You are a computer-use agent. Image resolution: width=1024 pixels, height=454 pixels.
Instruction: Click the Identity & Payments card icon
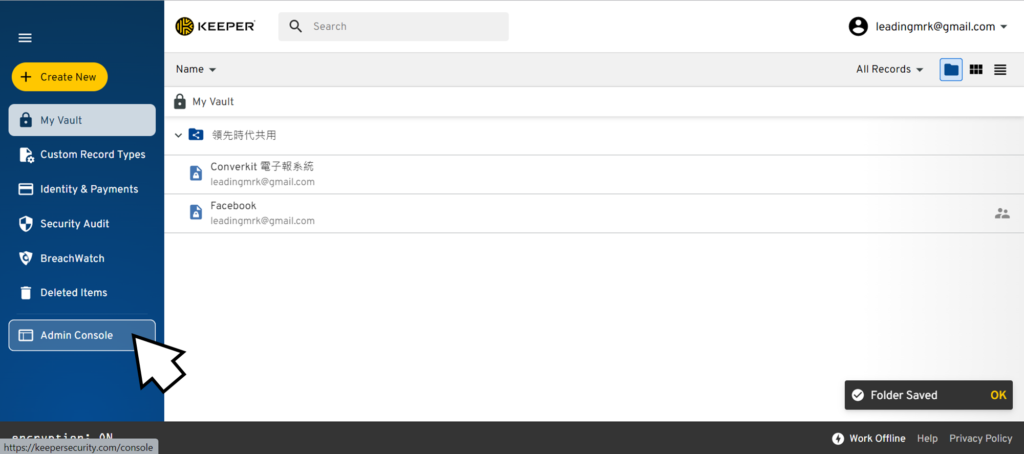(25, 189)
